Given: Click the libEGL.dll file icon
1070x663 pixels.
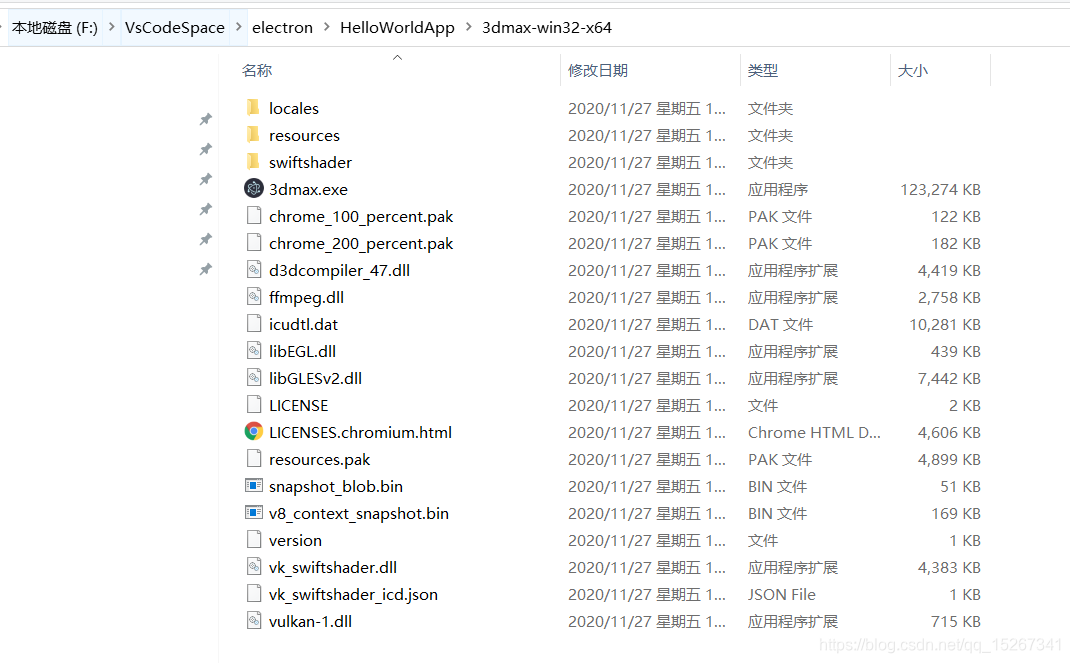Looking at the screenshot, I should point(254,351).
